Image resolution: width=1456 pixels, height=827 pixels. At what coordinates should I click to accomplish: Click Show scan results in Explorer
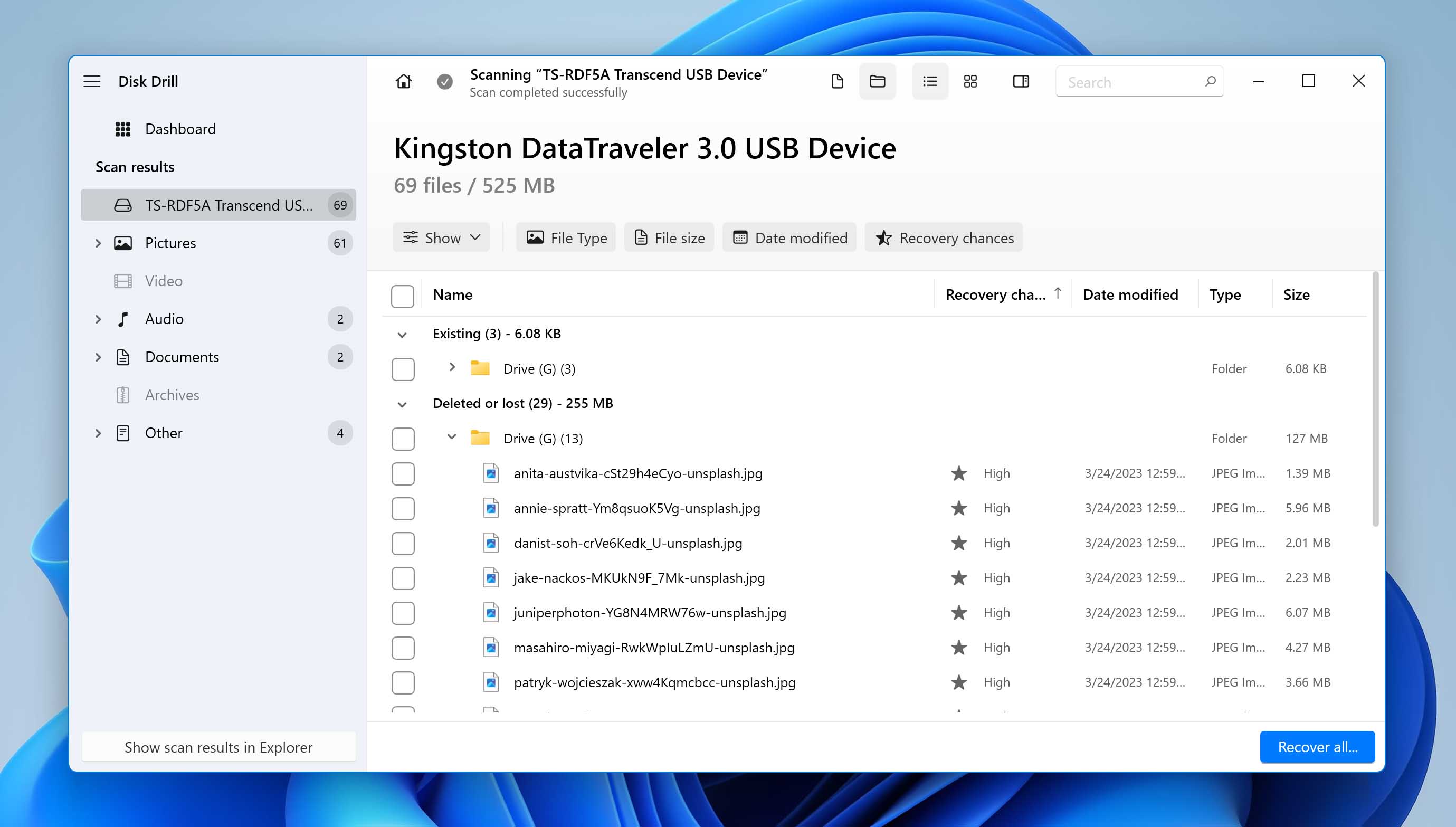click(x=218, y=747)
